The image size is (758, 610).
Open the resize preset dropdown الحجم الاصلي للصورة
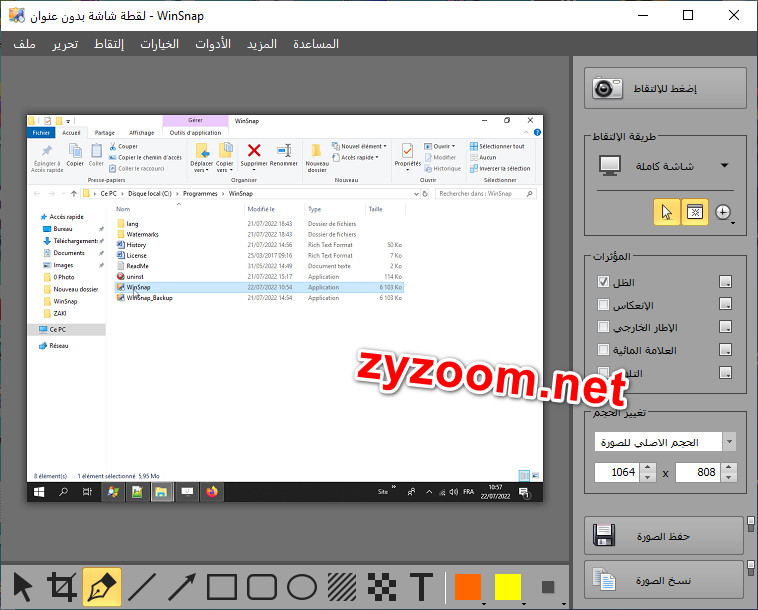coord(665,442)
